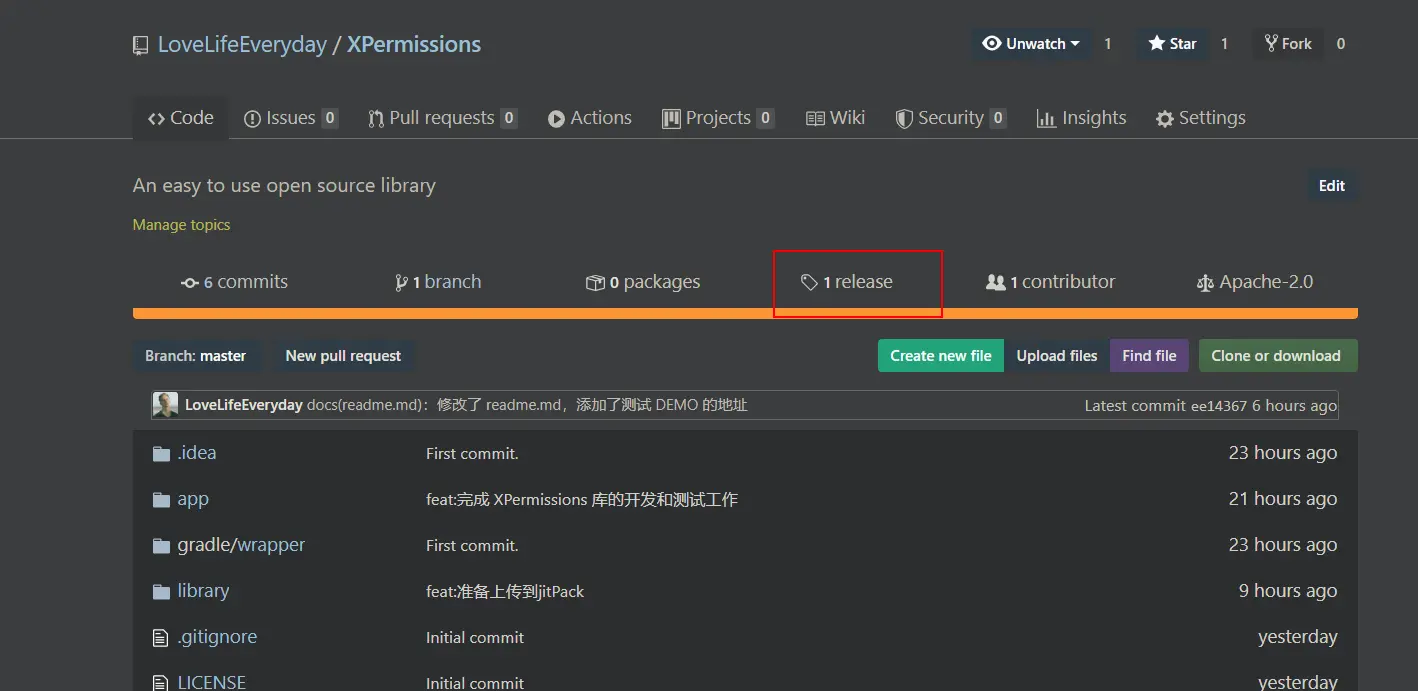Open the .idea row First commit. message

click(472, 454)
